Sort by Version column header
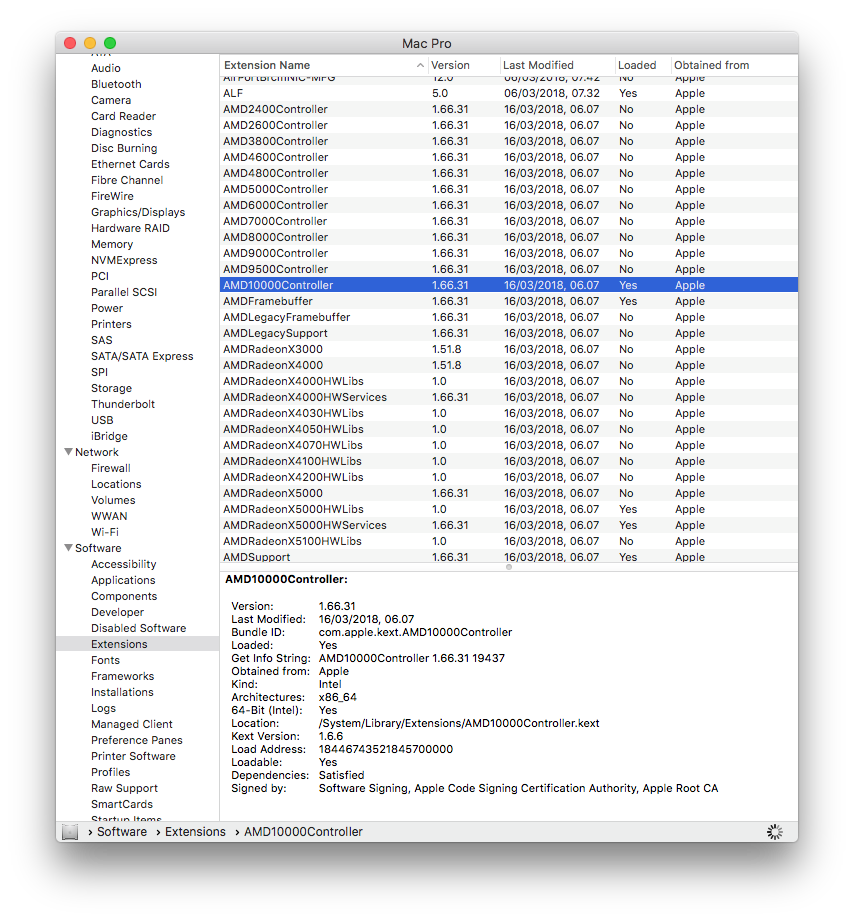 pyautogui.click(x=463, y=65)
